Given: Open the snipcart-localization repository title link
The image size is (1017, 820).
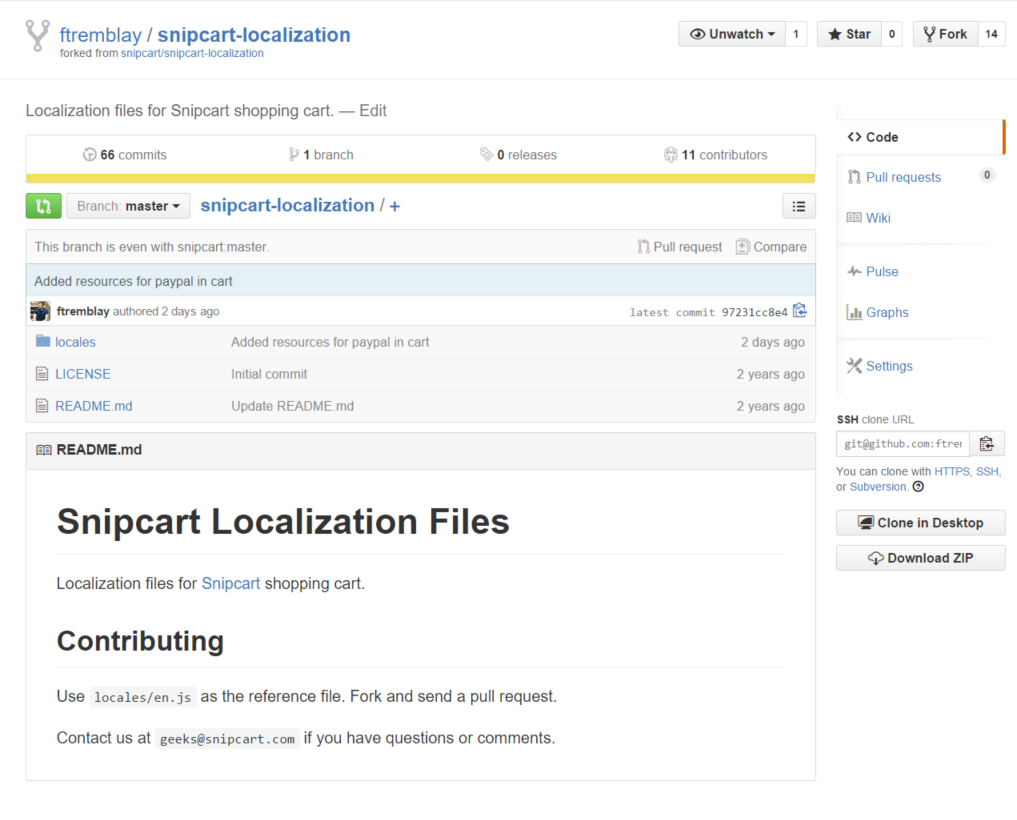Looking at the screenshot, I should [x=254, y=34].
